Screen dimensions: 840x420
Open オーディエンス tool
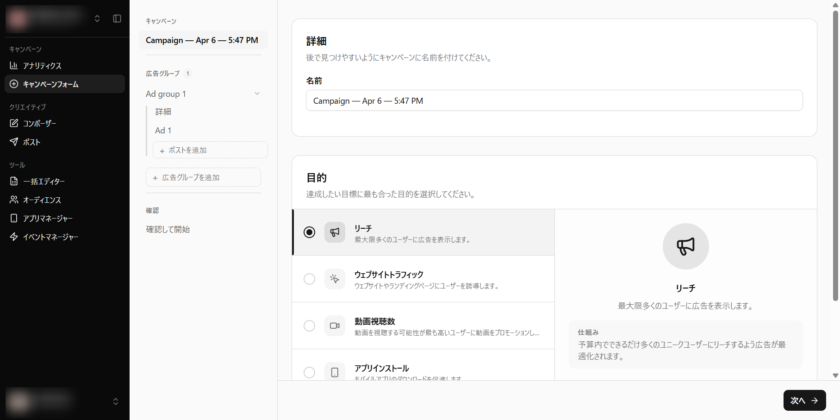pos(42,200)
